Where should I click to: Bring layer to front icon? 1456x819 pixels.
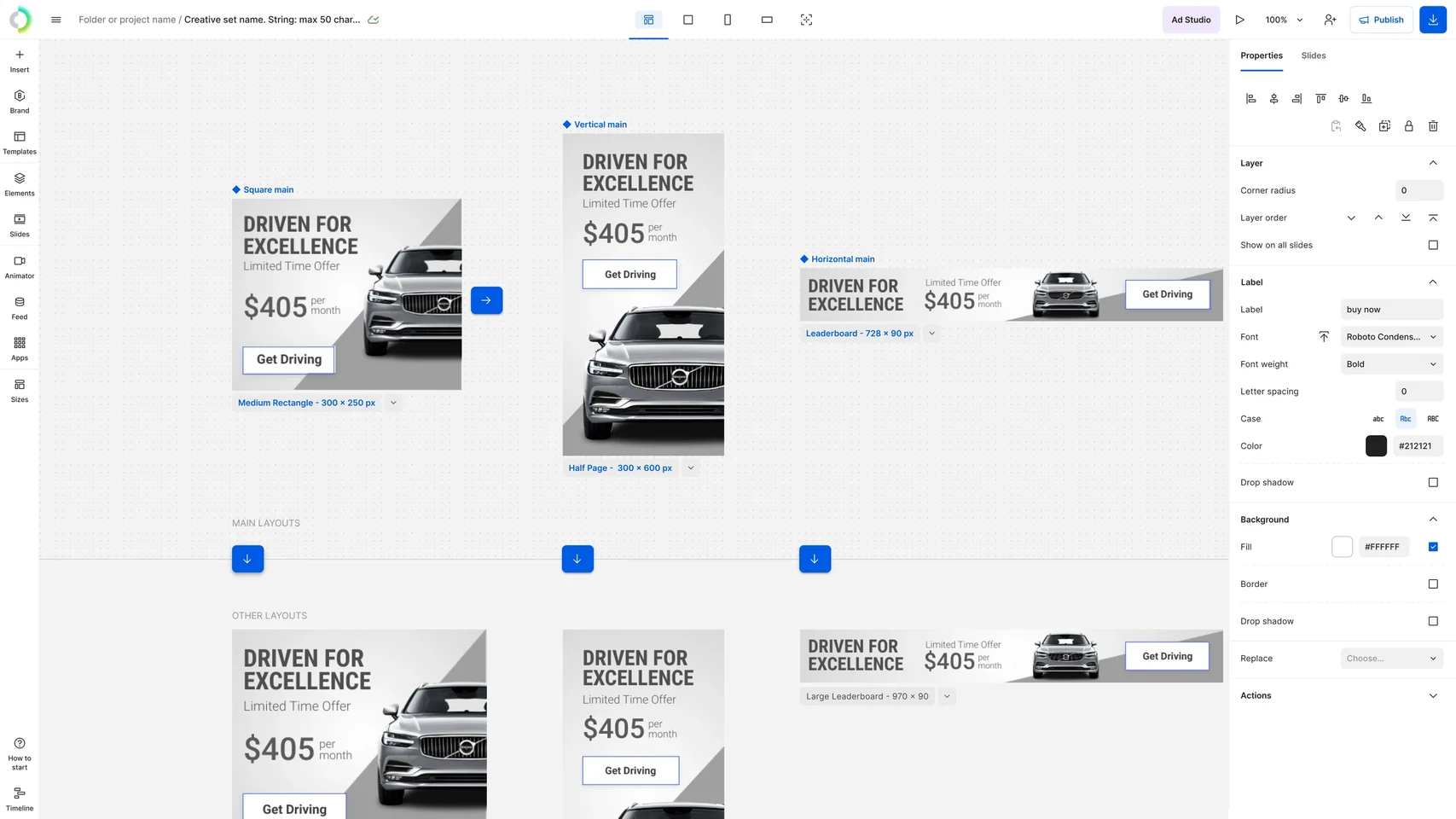point(1433,218)
